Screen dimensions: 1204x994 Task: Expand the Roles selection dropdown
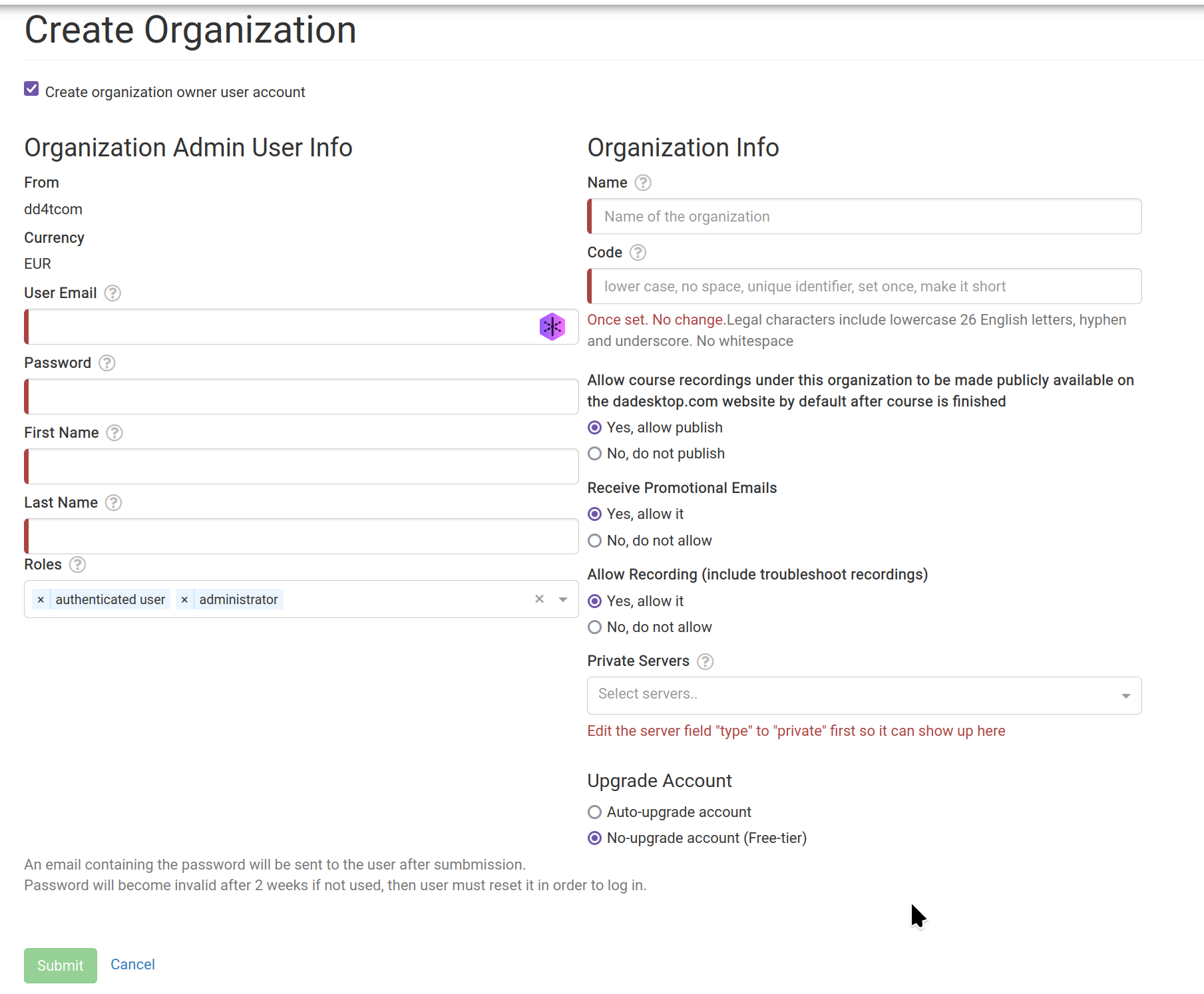(562, 599)
